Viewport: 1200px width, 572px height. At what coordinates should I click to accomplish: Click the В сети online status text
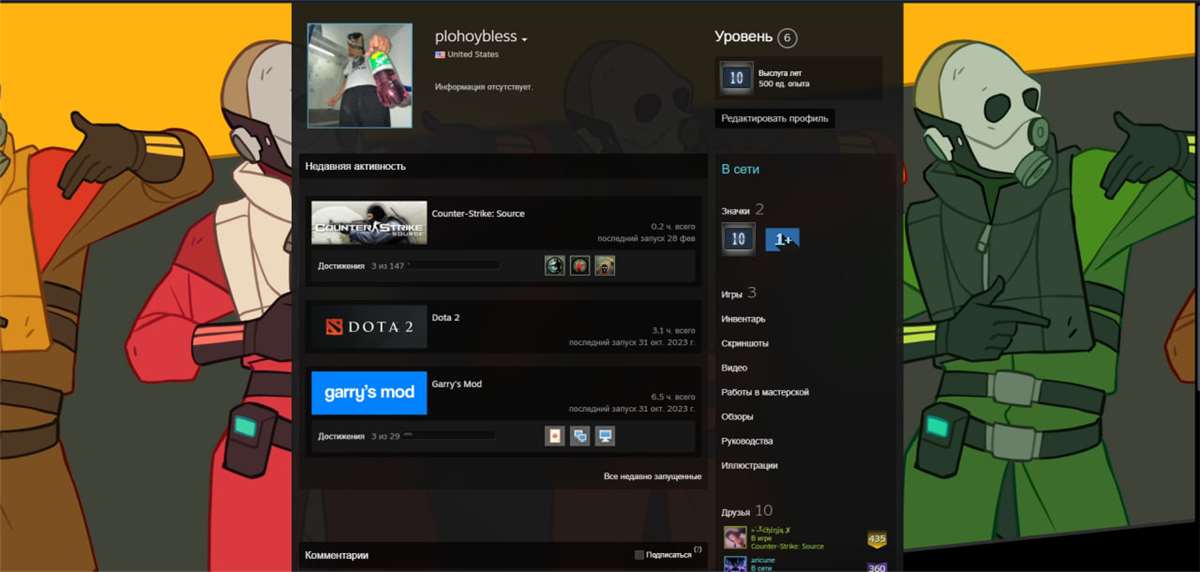click(x=740, y=170)
